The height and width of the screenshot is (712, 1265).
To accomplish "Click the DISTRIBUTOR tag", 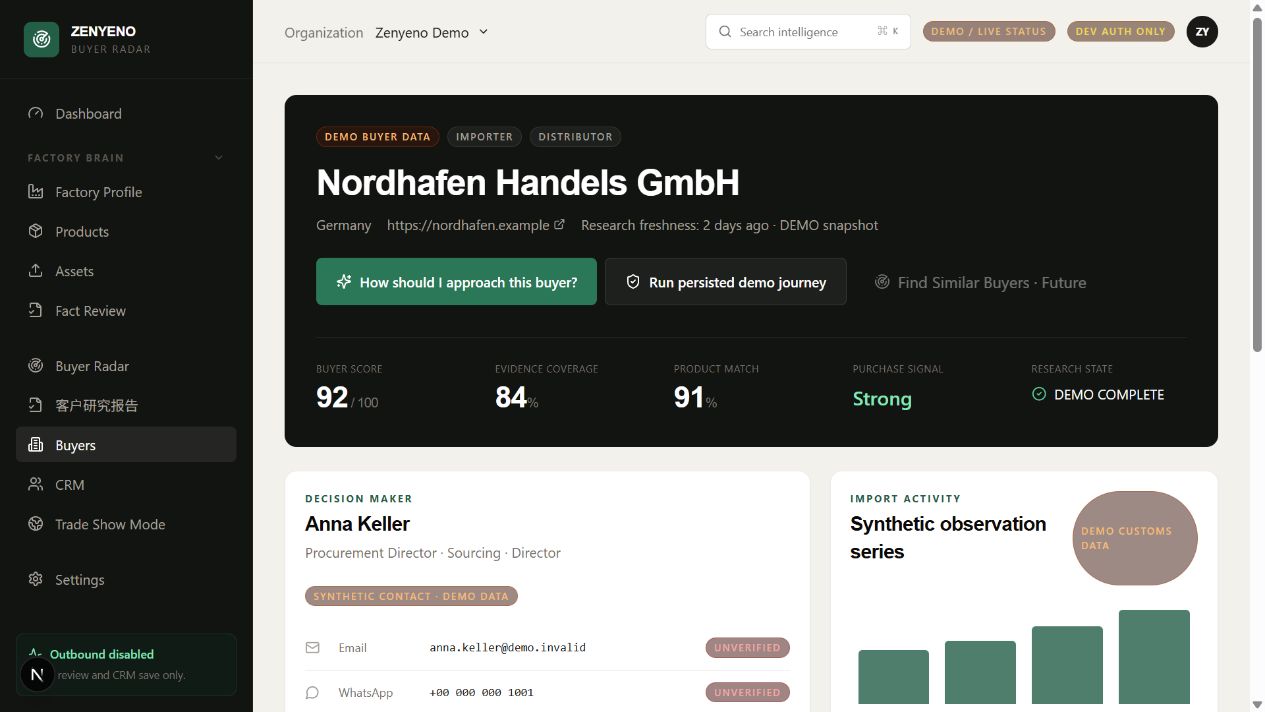I will click(x=575, y=137).
